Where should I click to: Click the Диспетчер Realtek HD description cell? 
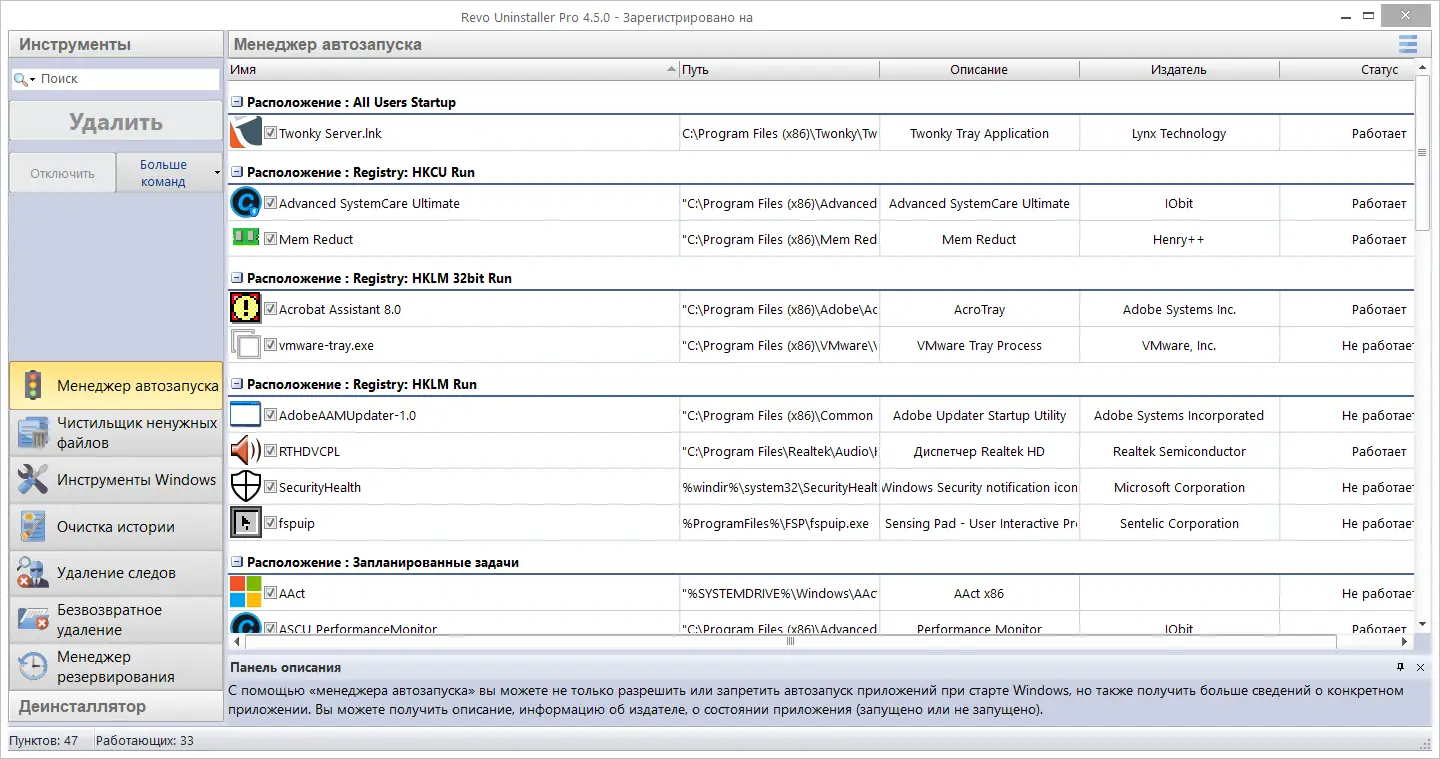click(979, 451)
